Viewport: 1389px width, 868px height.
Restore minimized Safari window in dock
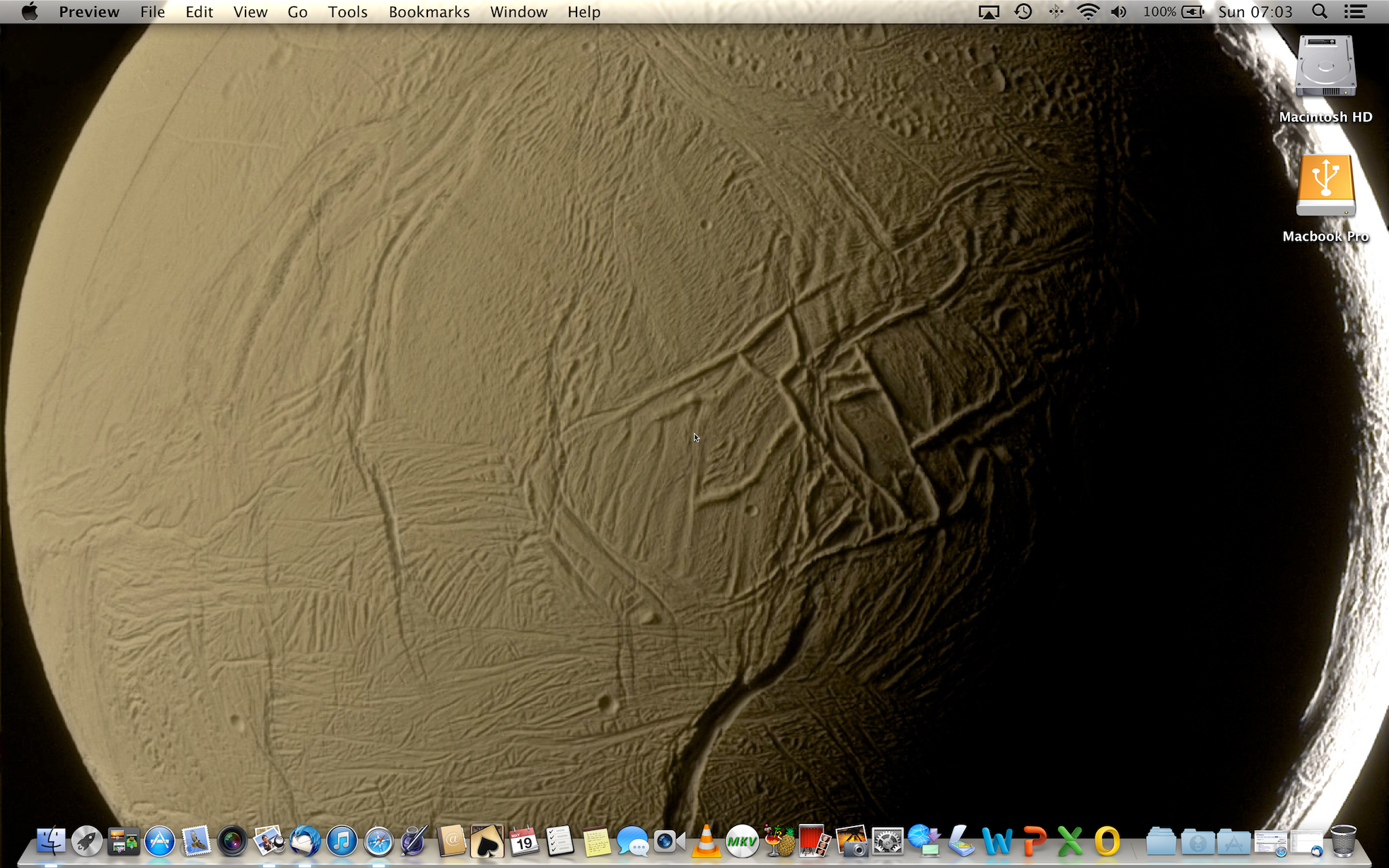1270,843
